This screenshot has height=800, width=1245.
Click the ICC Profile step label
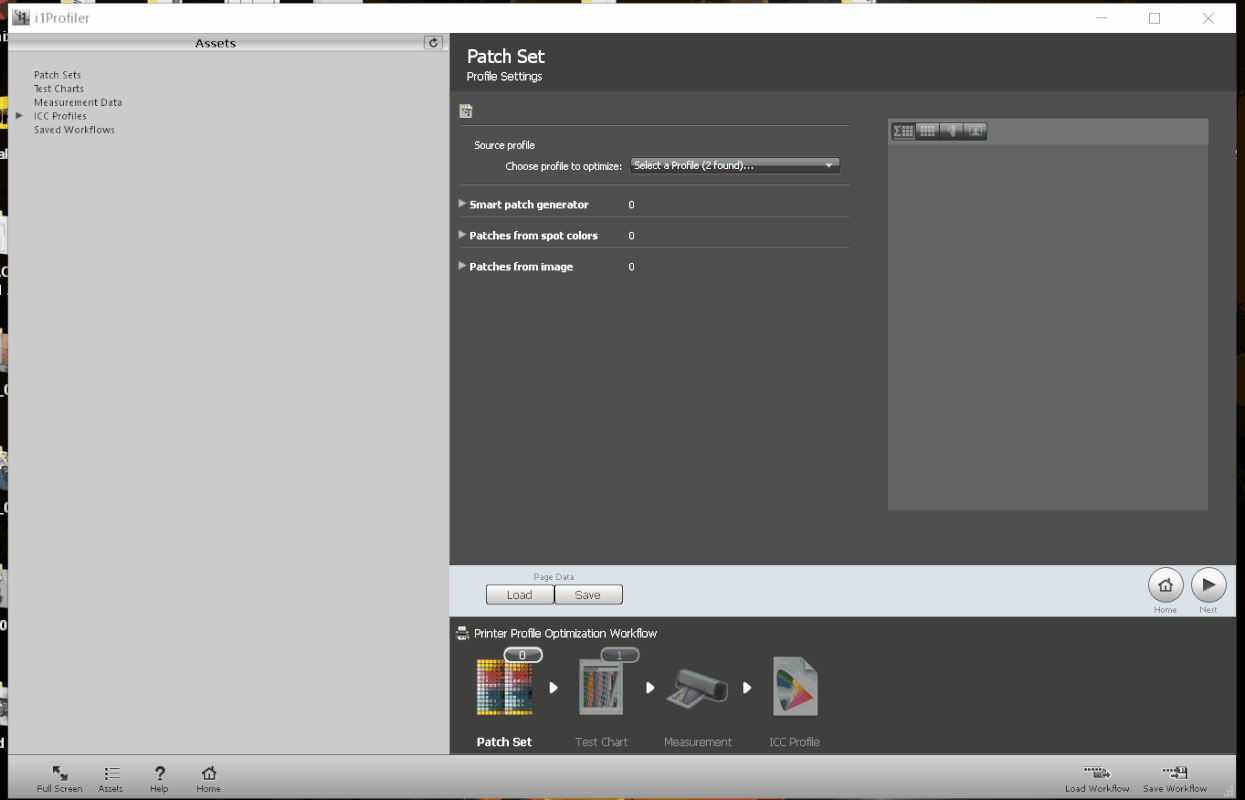[794, 742]
